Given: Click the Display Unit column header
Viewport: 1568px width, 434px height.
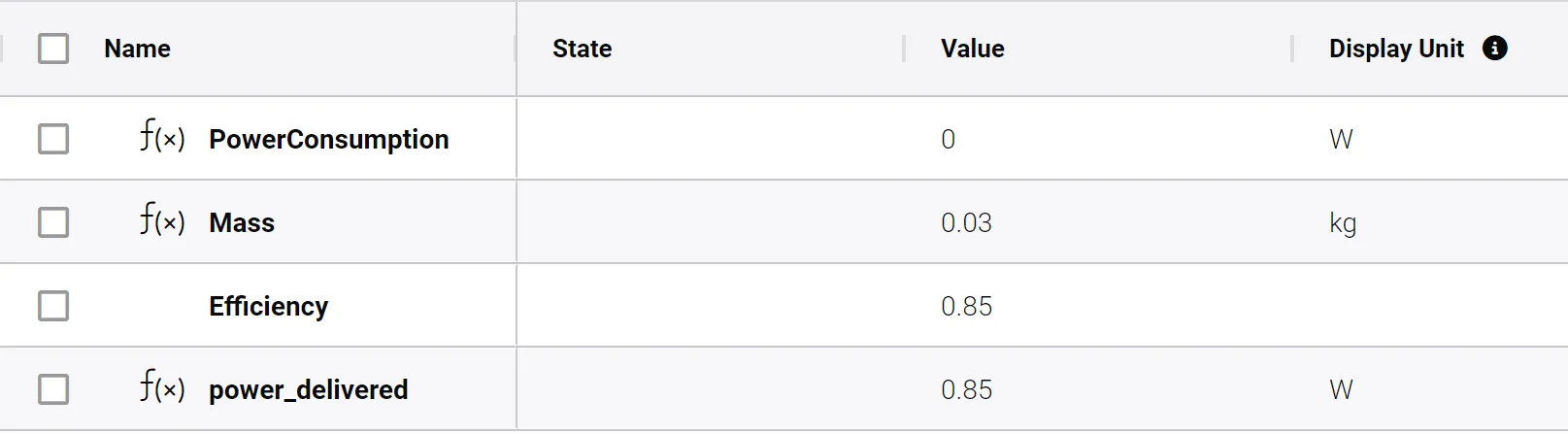Looking at the screenshot, I should click(x=1395, y=49).
